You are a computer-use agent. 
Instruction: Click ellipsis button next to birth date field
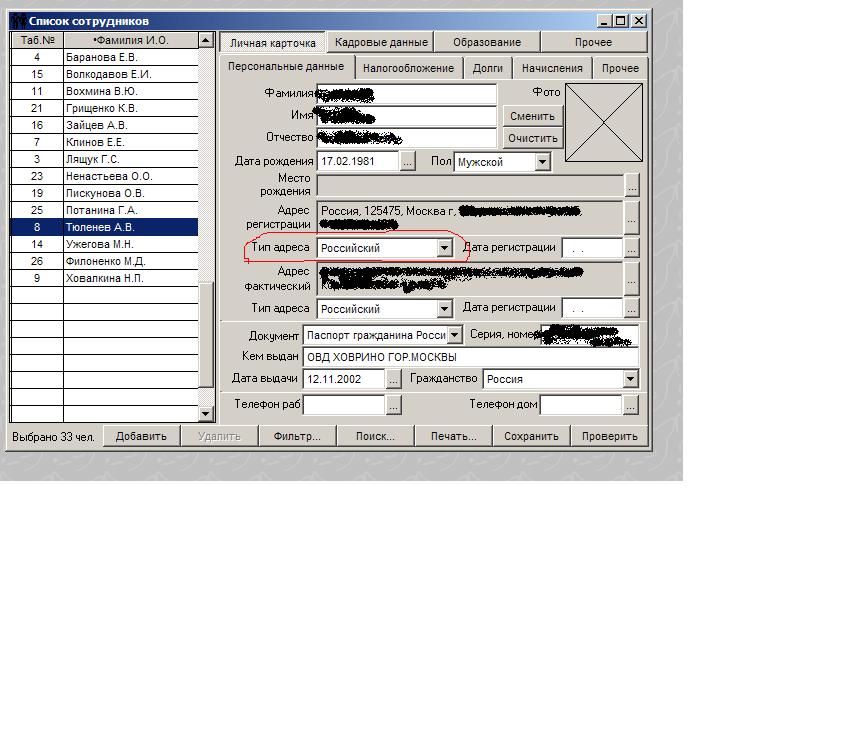408,162
